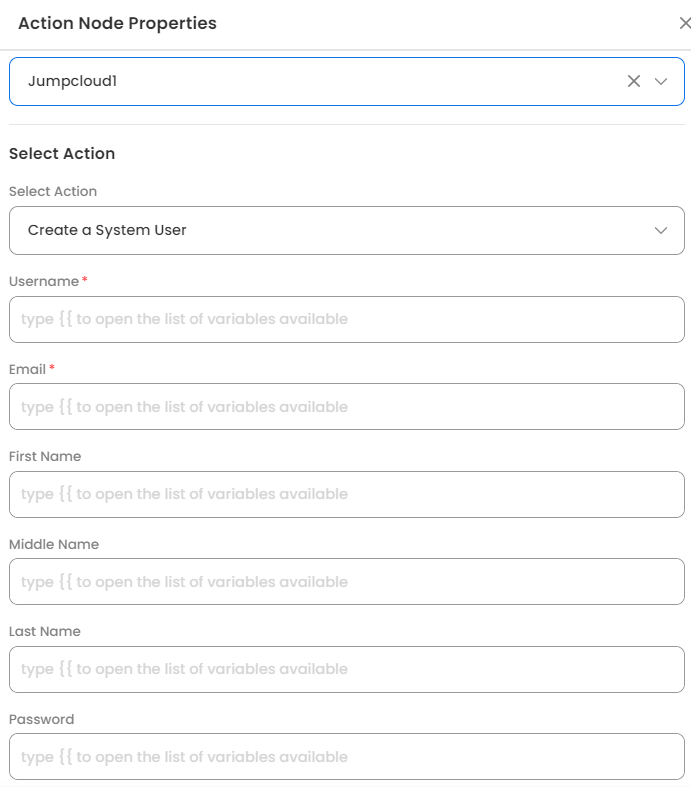691x787 pixels.
Task: Click the Last Name label text
Action: tap(45, 631)
